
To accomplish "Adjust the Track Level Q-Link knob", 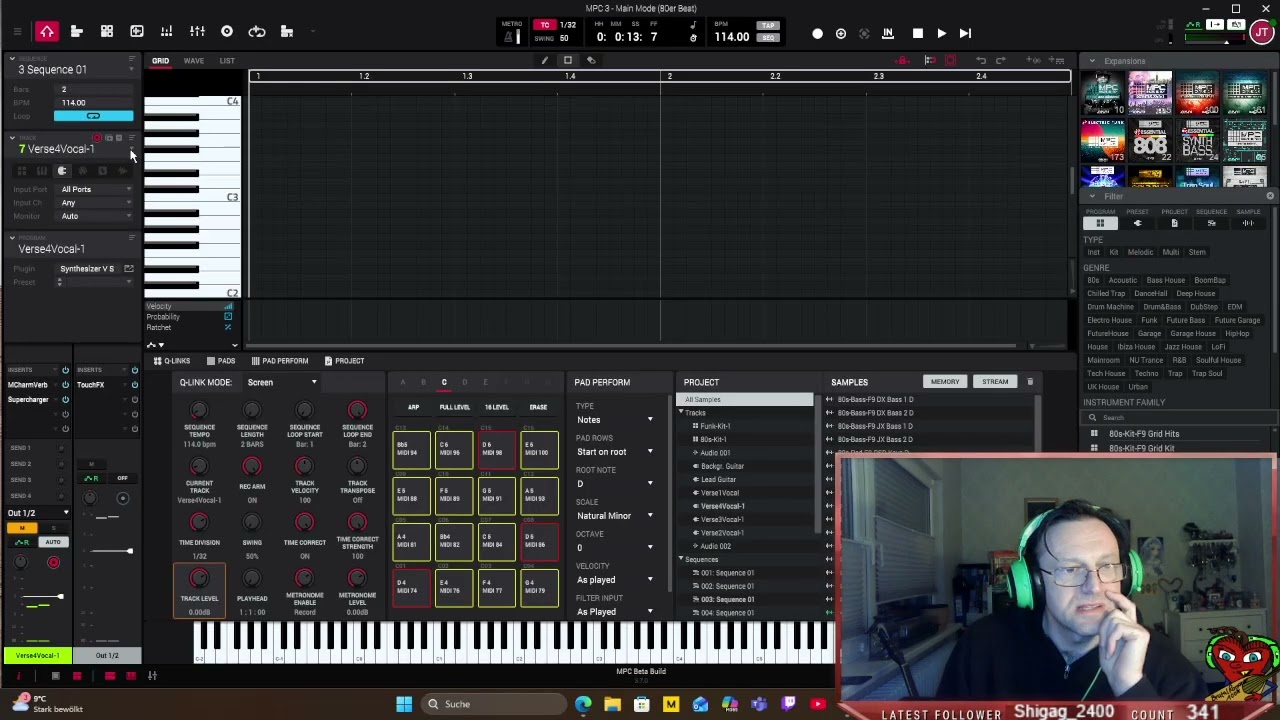I will point(199,580).
